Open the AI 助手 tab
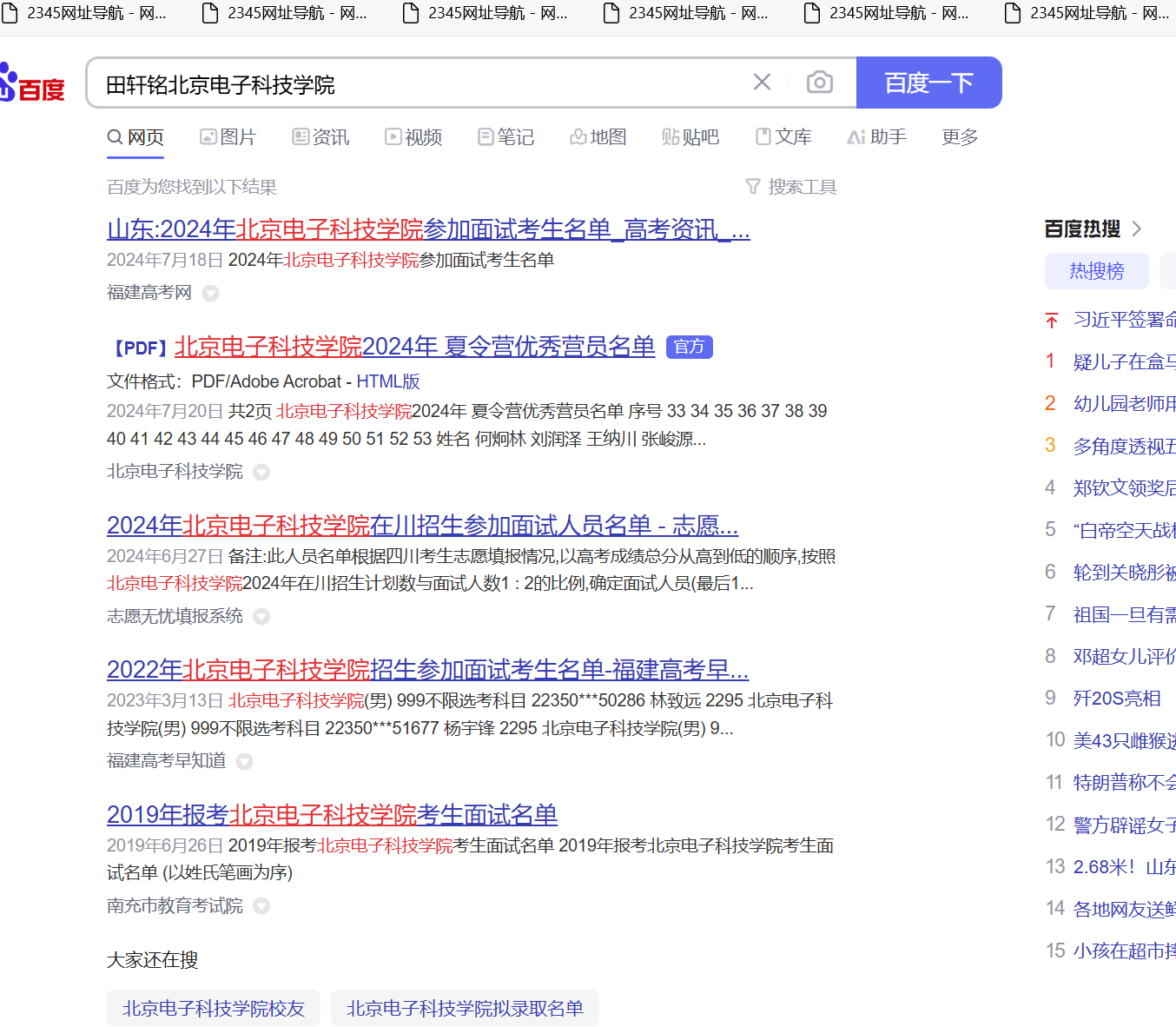 click(876, 137)
